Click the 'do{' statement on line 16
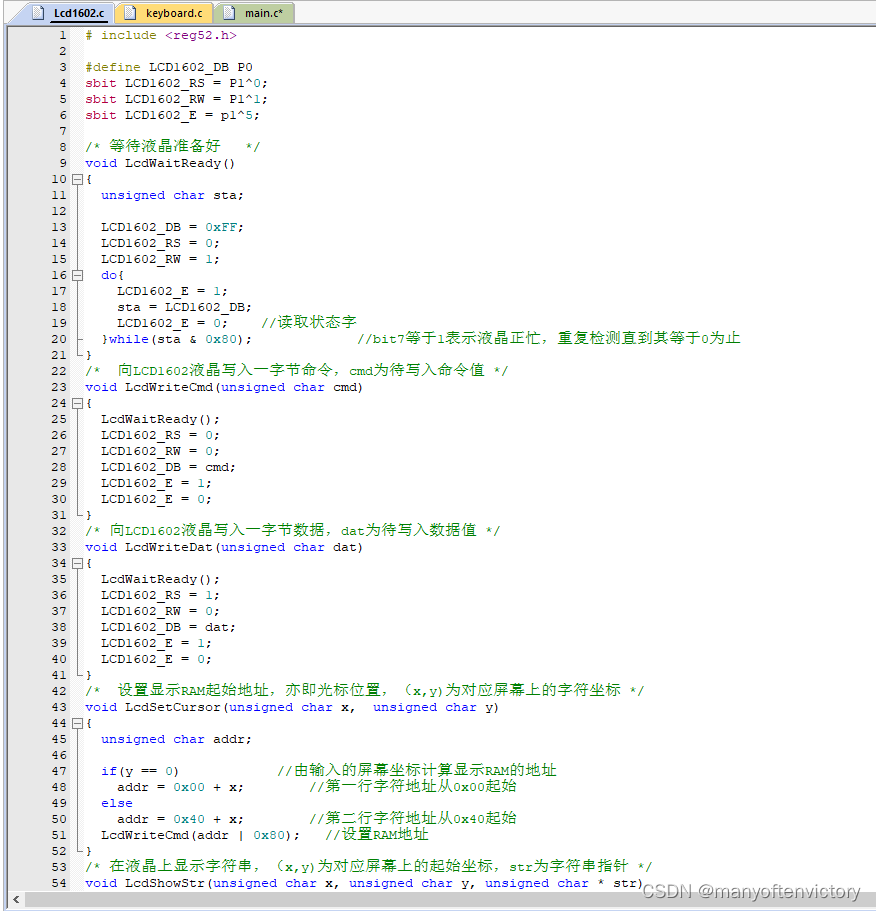The height and width of the screenshot is (911, 876). pyautogui.click(x=112, y=275)
